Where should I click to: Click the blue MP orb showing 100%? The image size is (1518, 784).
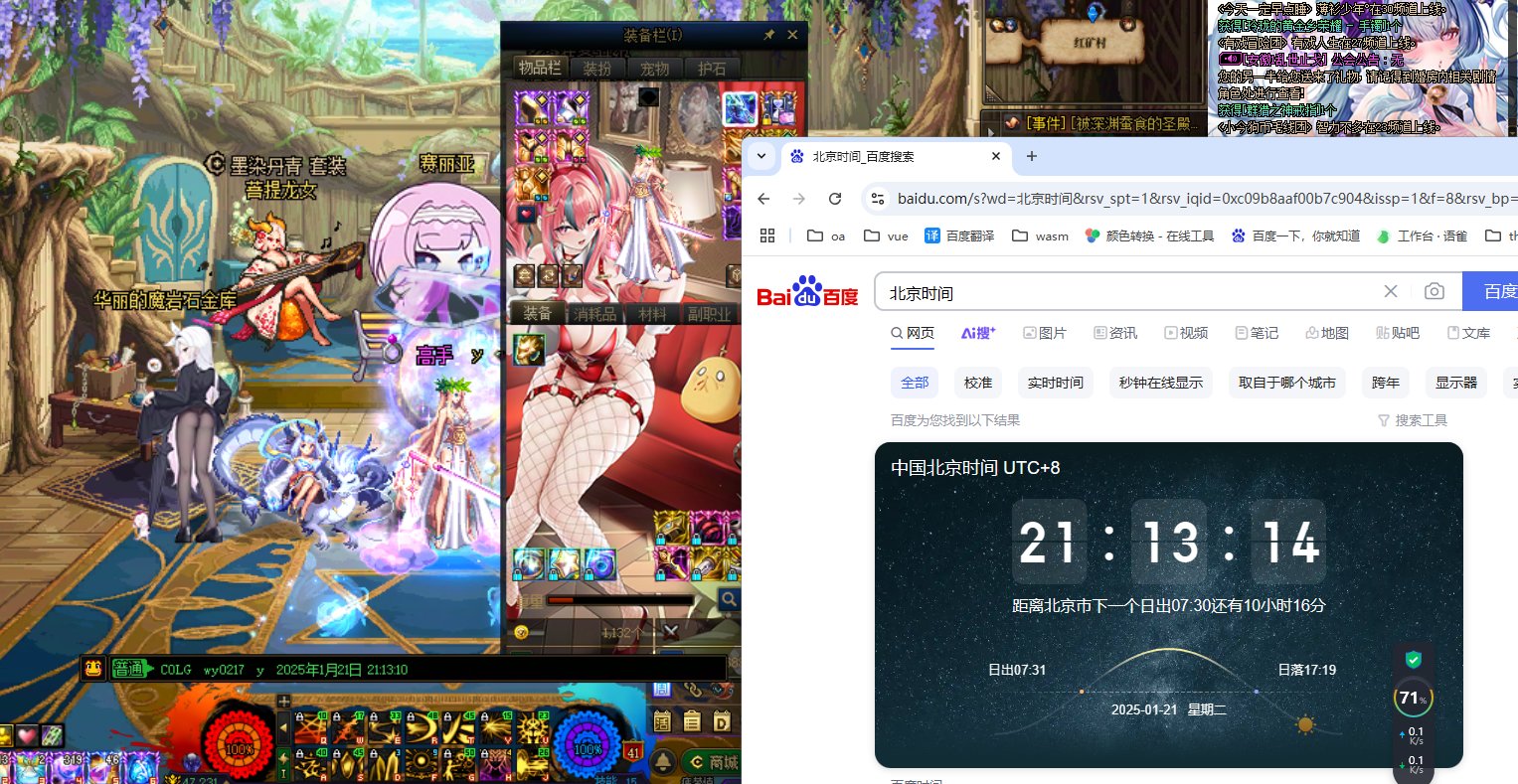588,744
